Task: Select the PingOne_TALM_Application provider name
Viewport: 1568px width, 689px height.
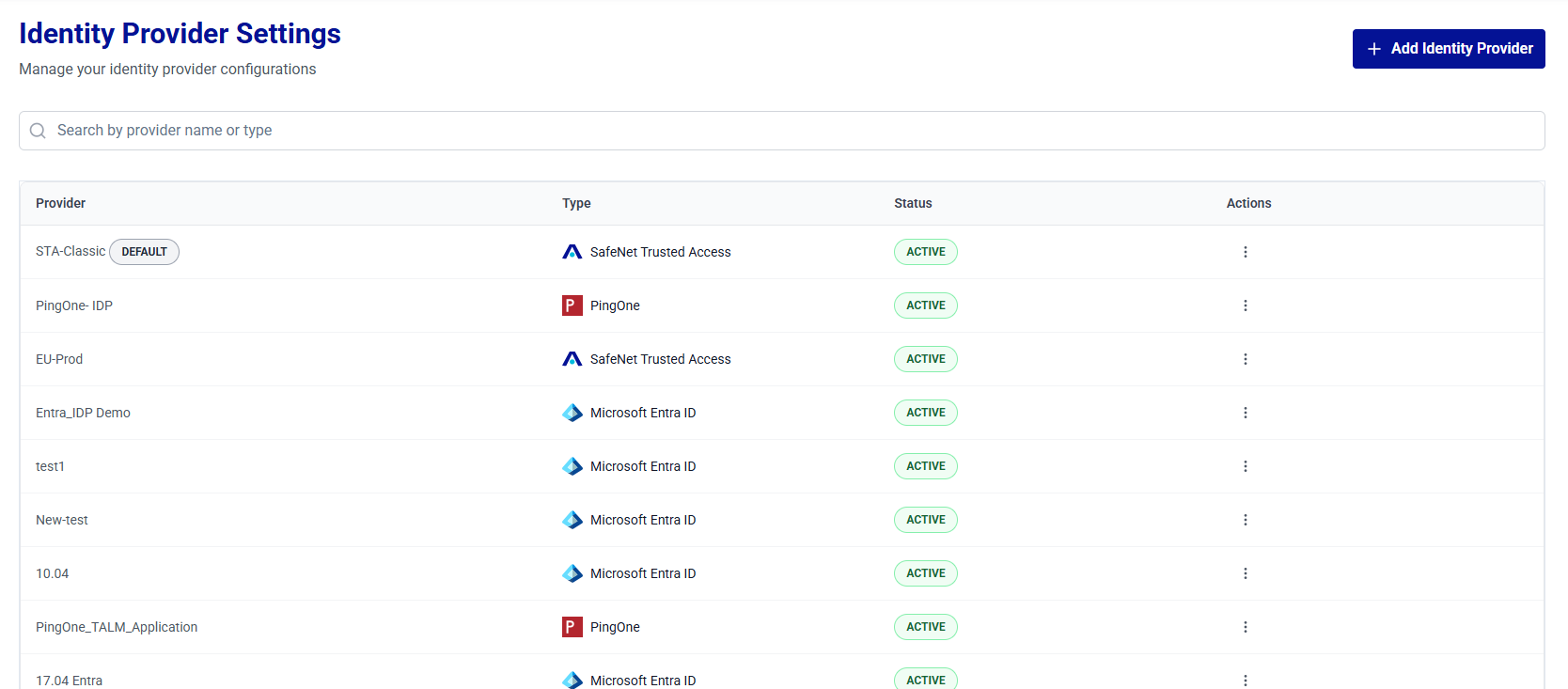Action: [x=117, y=627]
